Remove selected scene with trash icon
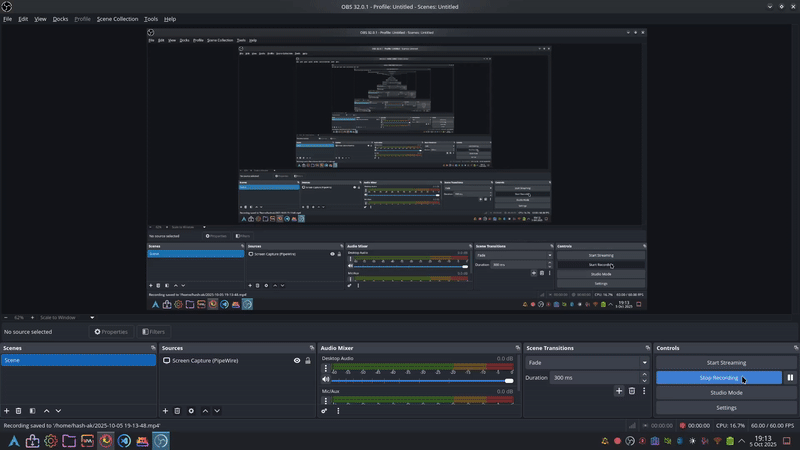 coord(18,411)
